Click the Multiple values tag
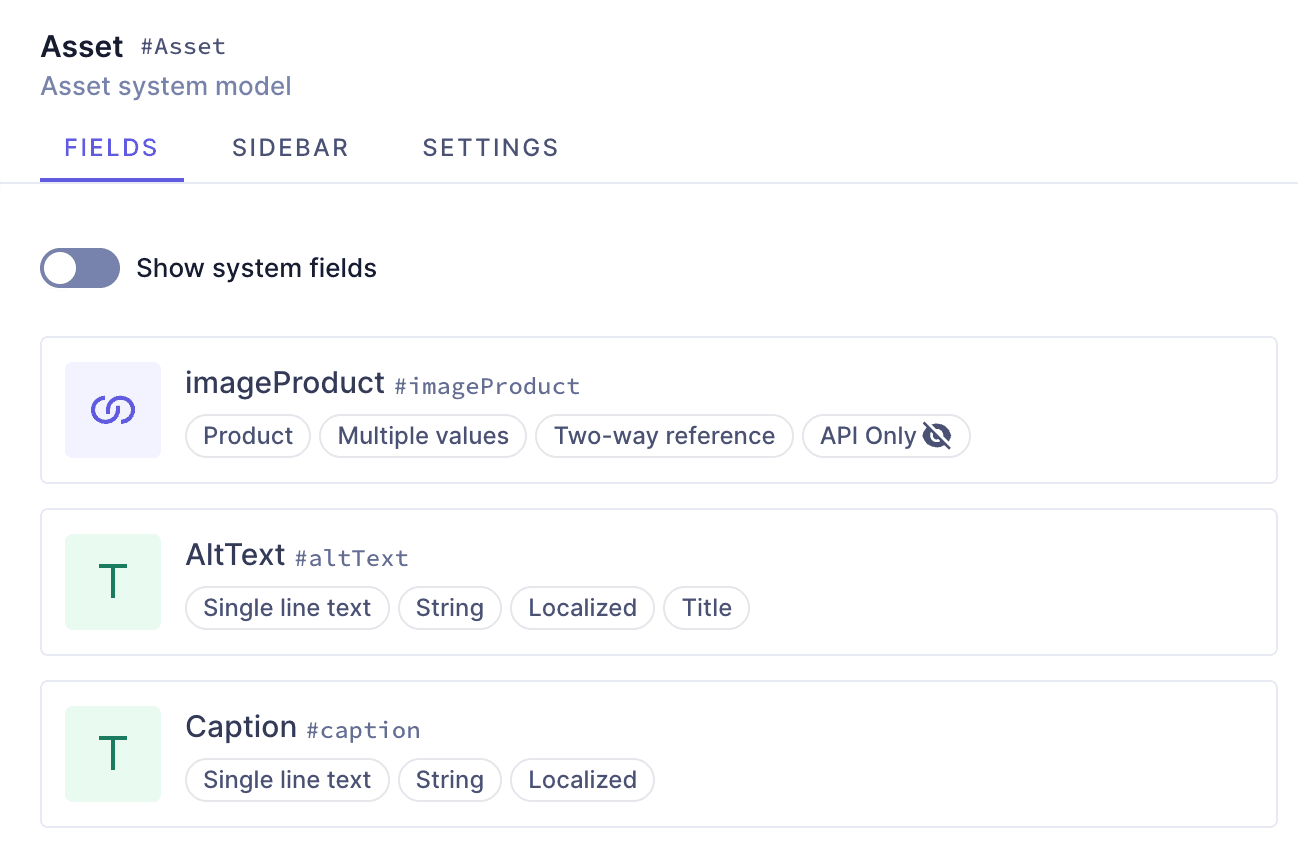Viewport: 1298px width, 846px height. [423, 436]
